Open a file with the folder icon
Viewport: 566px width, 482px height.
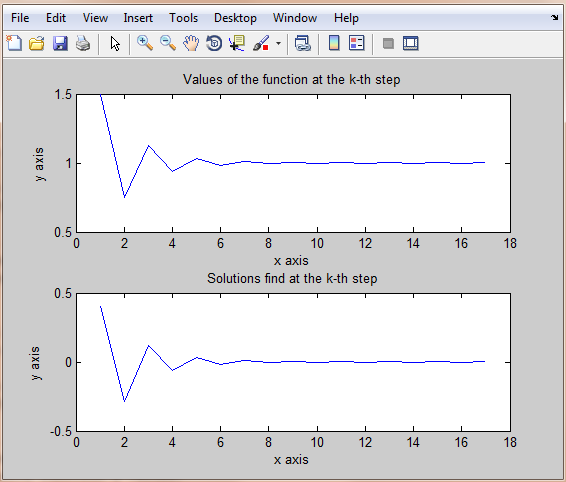(37, 43)
